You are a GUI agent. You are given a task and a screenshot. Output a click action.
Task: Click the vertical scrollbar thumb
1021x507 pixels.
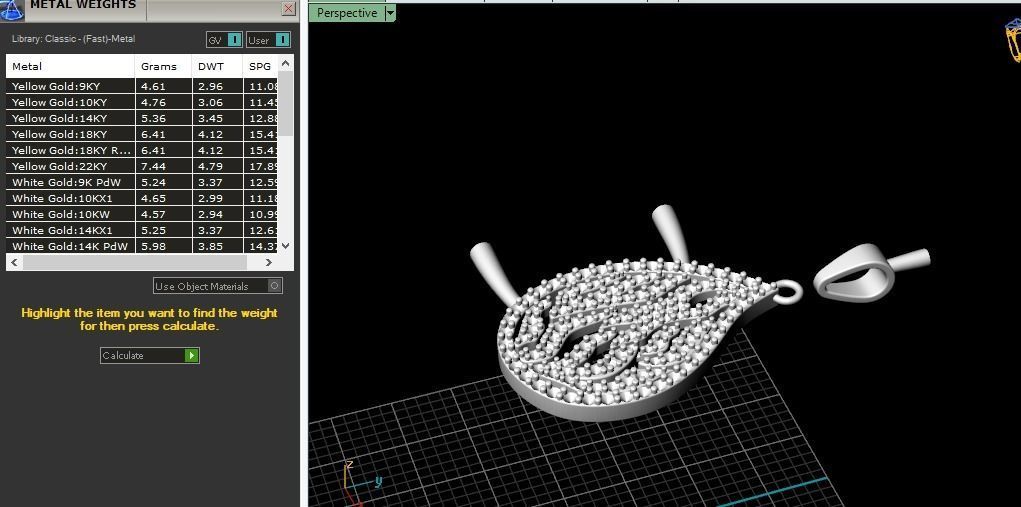point(285,103)
